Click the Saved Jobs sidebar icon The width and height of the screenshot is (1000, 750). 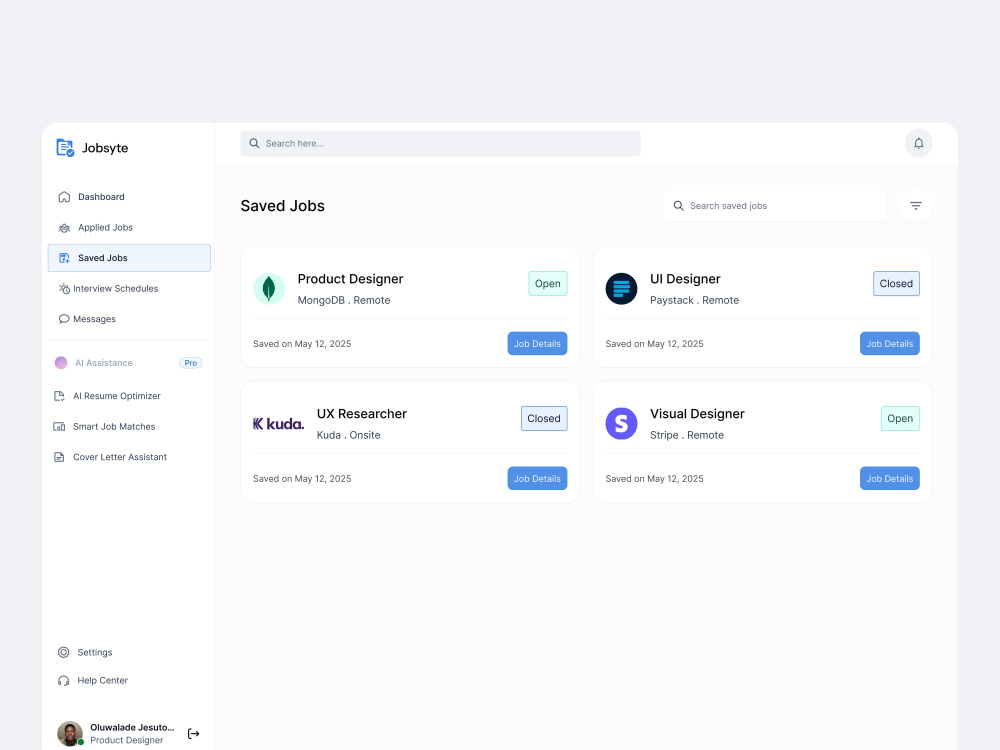64,258
